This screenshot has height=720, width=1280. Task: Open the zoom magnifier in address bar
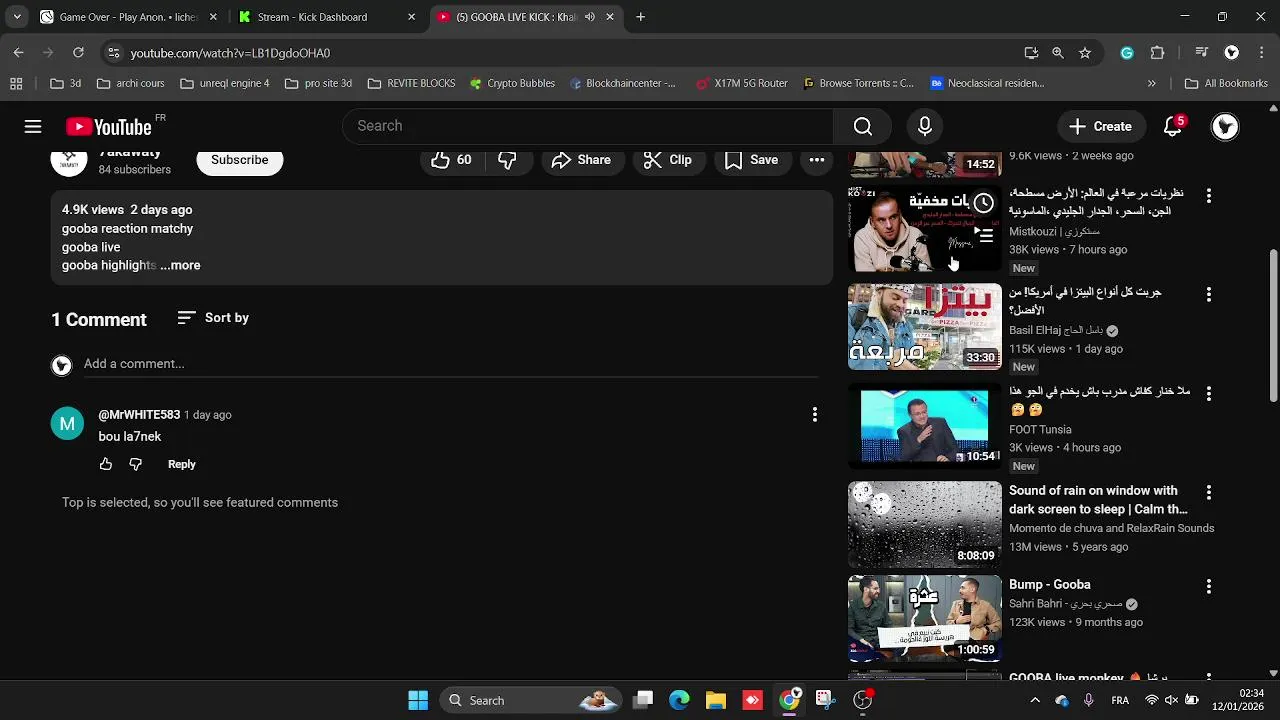coord(1058,53)
